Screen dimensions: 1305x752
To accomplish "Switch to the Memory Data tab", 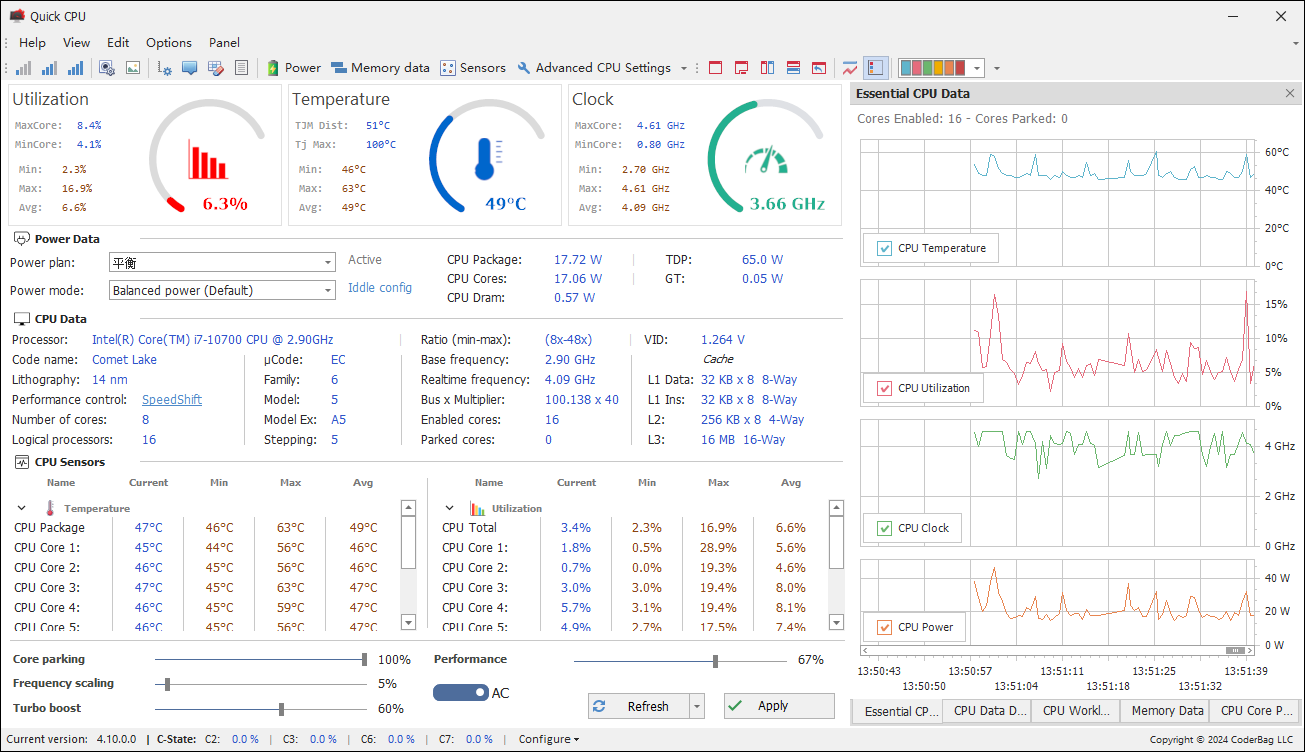I will pos(1166,711).
